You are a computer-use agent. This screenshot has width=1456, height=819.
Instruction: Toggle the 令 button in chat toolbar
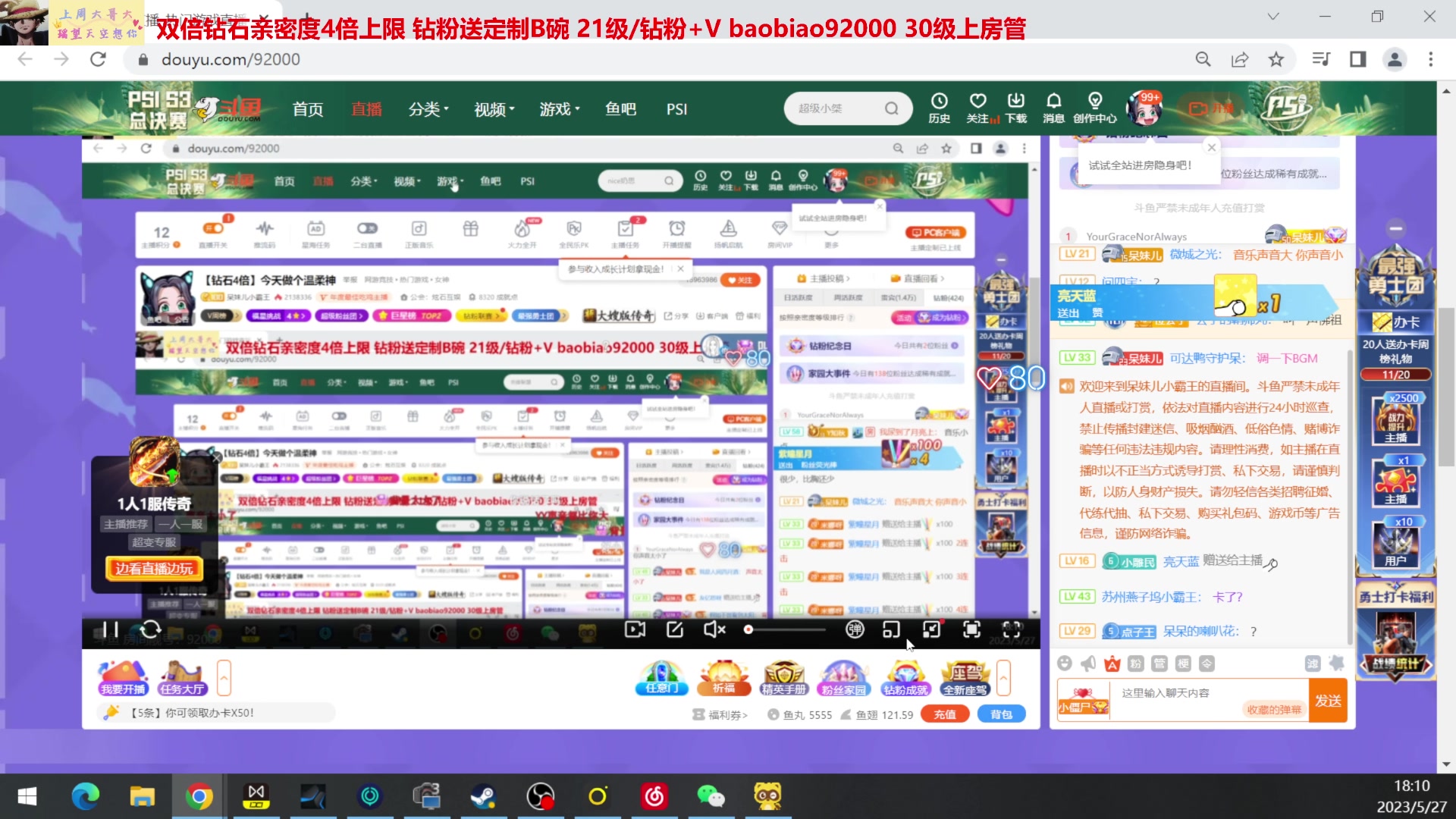1207,664
